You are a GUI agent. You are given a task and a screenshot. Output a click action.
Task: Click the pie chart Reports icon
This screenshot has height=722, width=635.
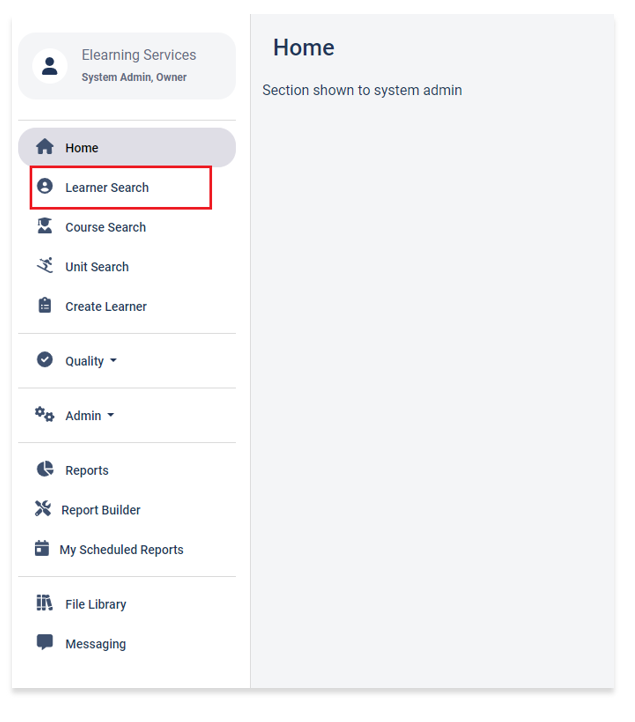[x=45, y=469]
